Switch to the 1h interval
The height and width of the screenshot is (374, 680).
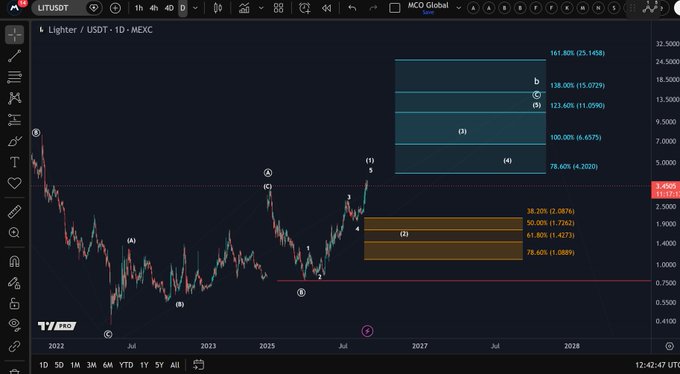139,8
